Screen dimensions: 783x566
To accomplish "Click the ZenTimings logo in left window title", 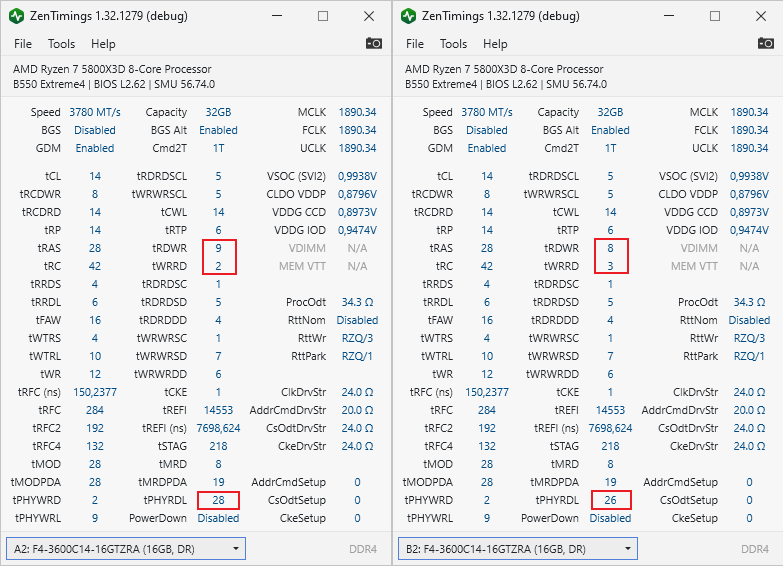I will (x=16, y=16).
